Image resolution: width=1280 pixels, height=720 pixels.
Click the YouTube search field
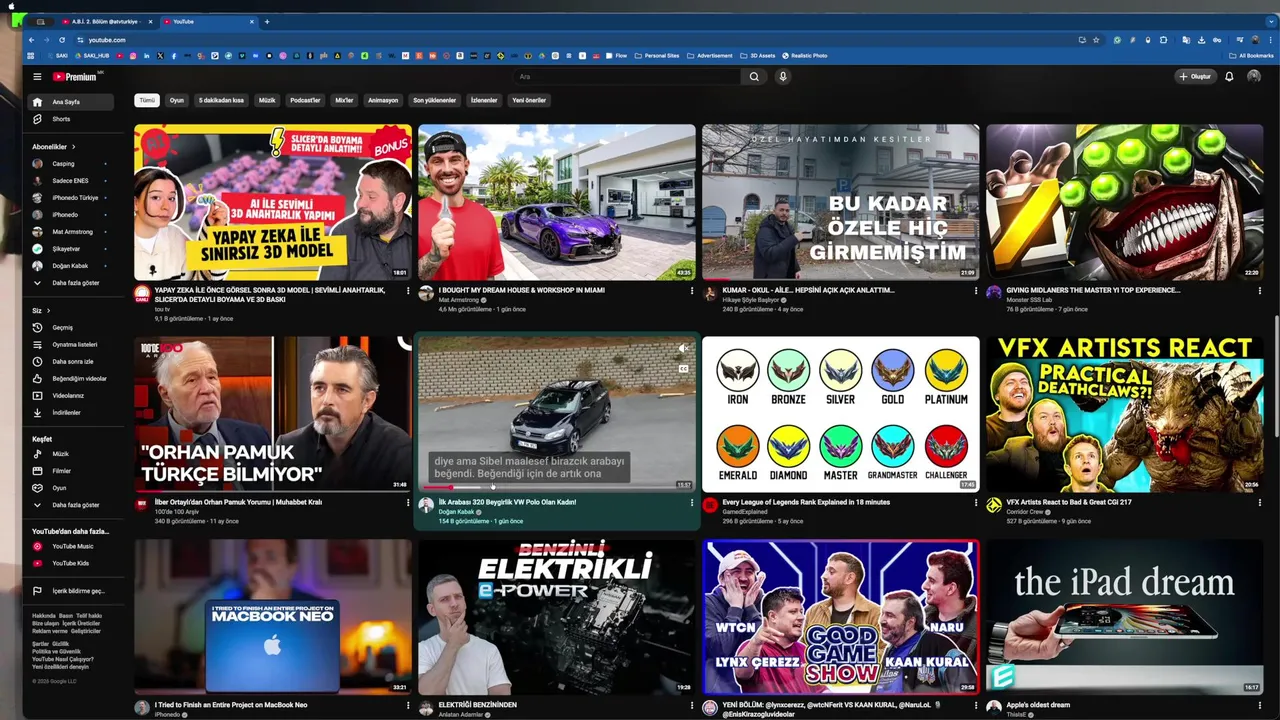pyautogui.click(x=627, y=76)
